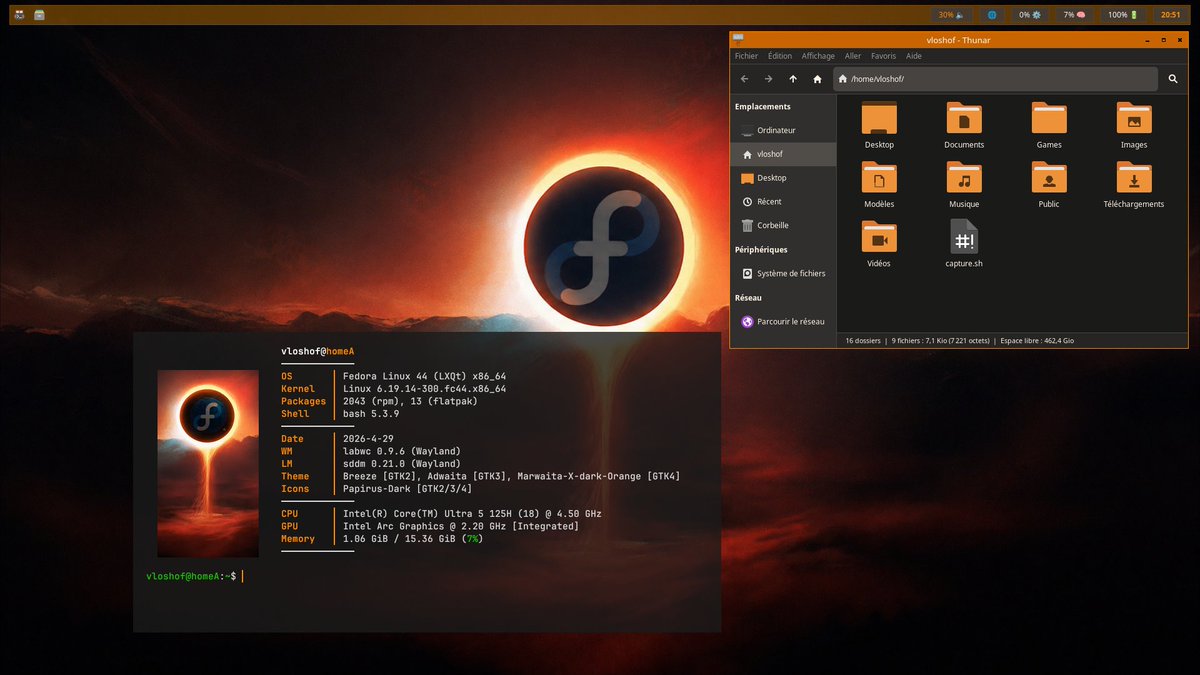The image size is (1200, 675).
Task: Click "labwc 0.9.6 (Wayland)" in terminal
Action: click(402, 451)
